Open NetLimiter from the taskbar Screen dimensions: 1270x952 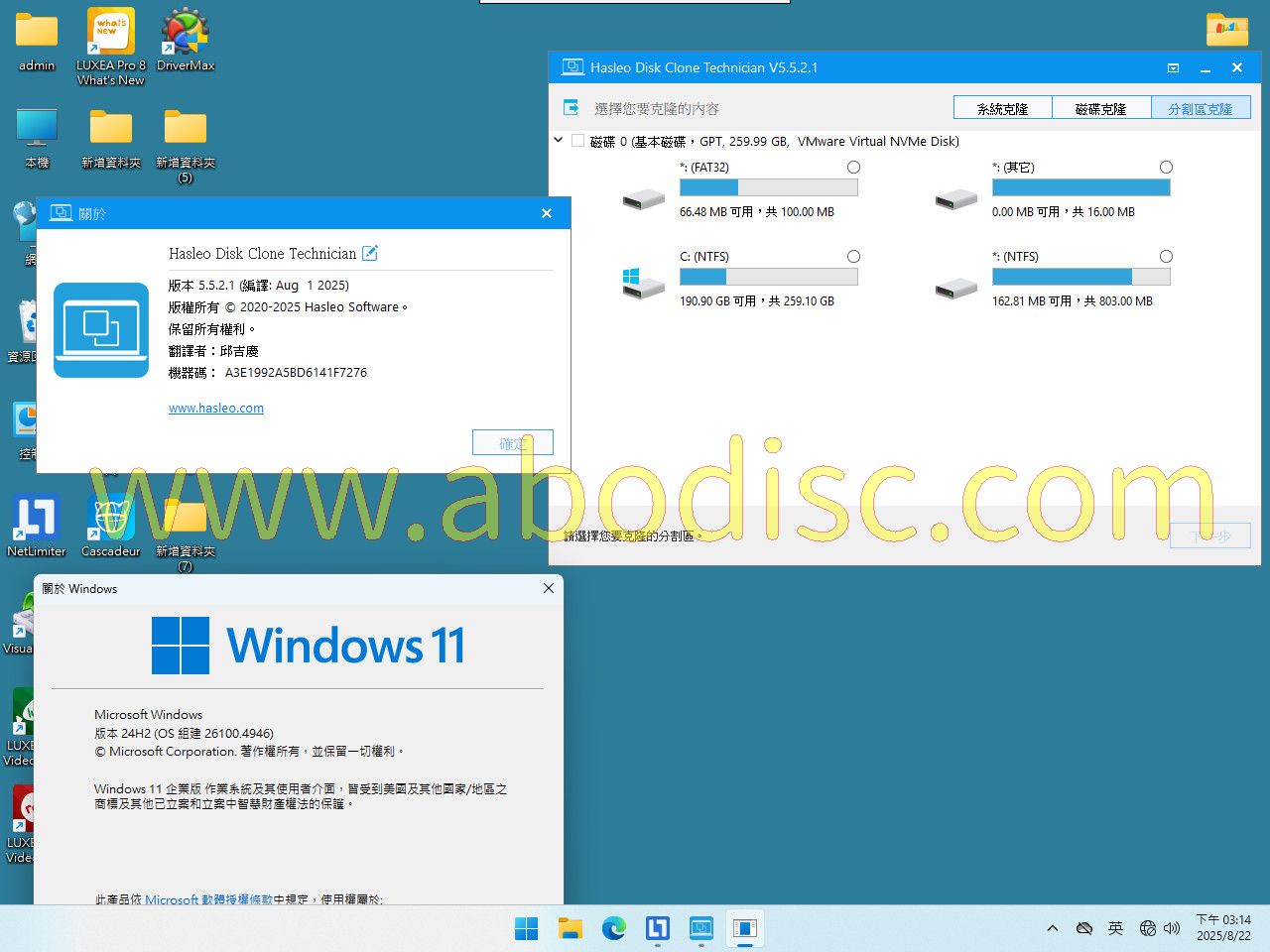[658, 928]
